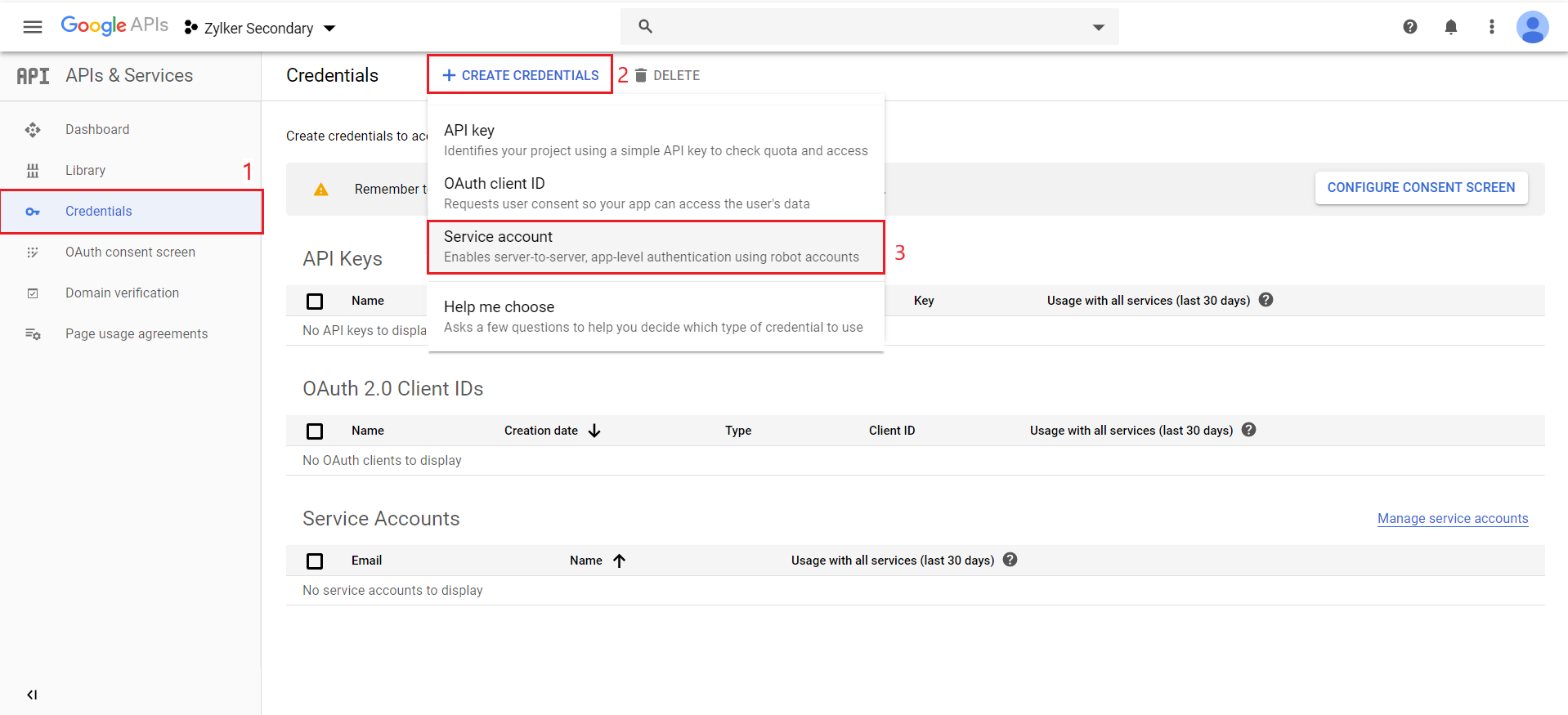Check the API Keys select-all checkbox
This screenshot has width=1568, height=715.
coord(315,302)
